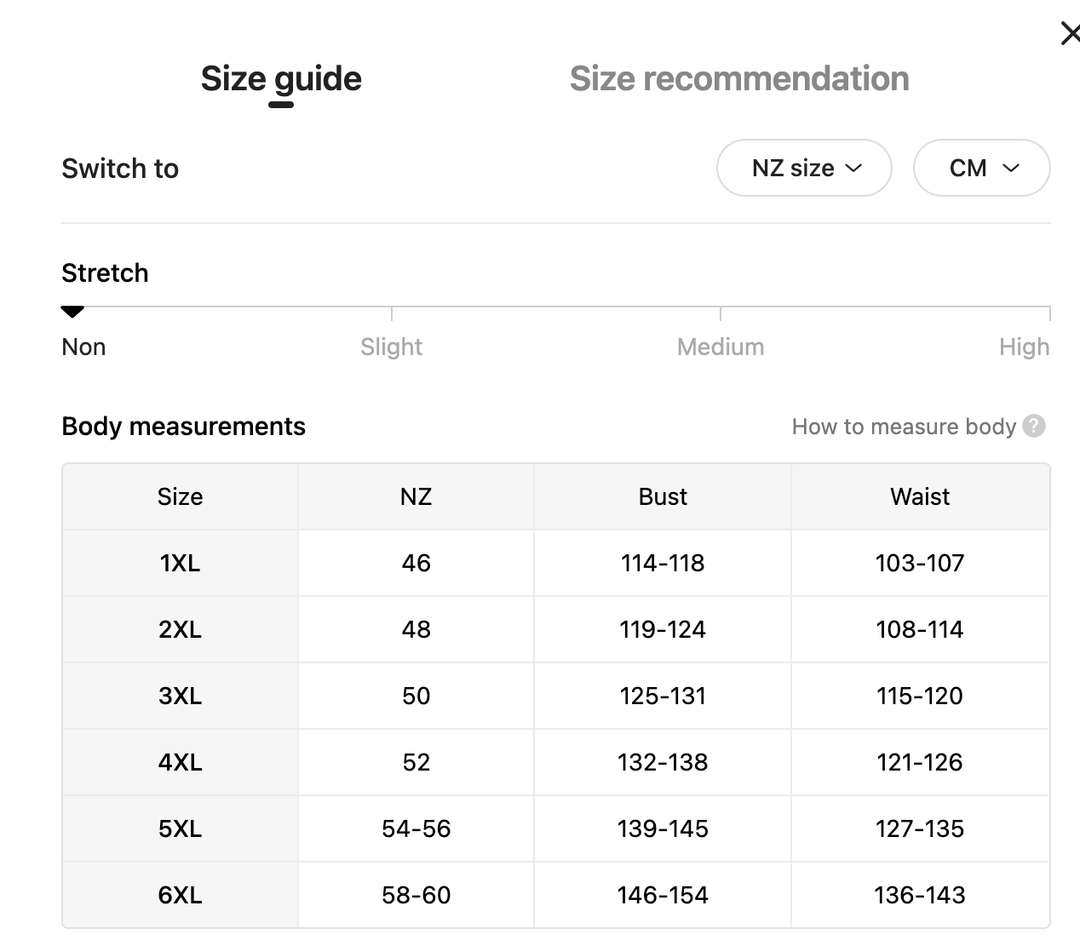
Task: Open the CM unit dropdown
Action: click(x=982, y=168)
